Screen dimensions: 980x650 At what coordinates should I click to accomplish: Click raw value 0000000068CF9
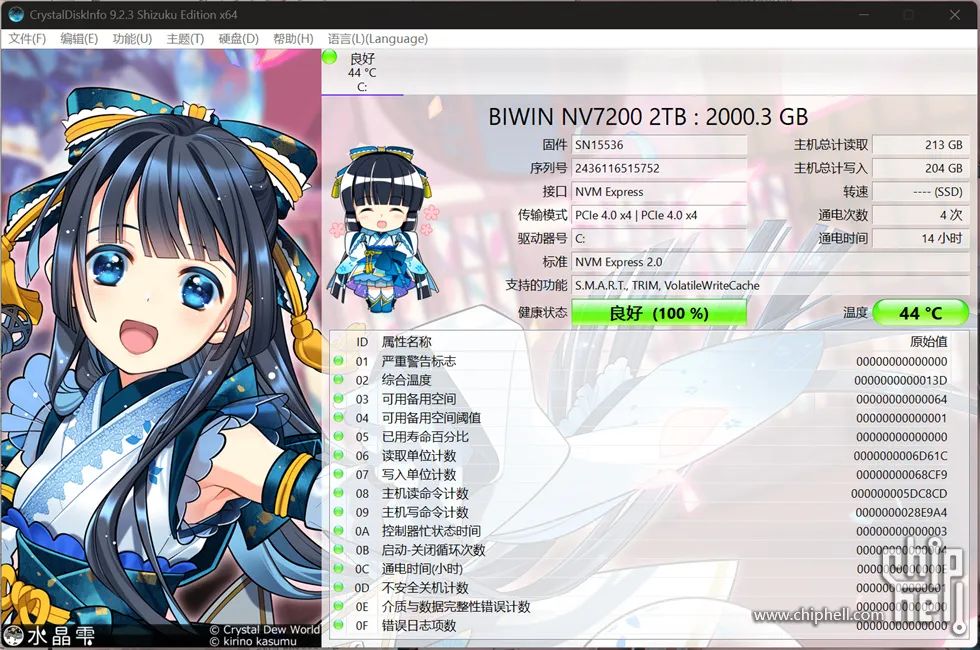click(x=901, y=475)
